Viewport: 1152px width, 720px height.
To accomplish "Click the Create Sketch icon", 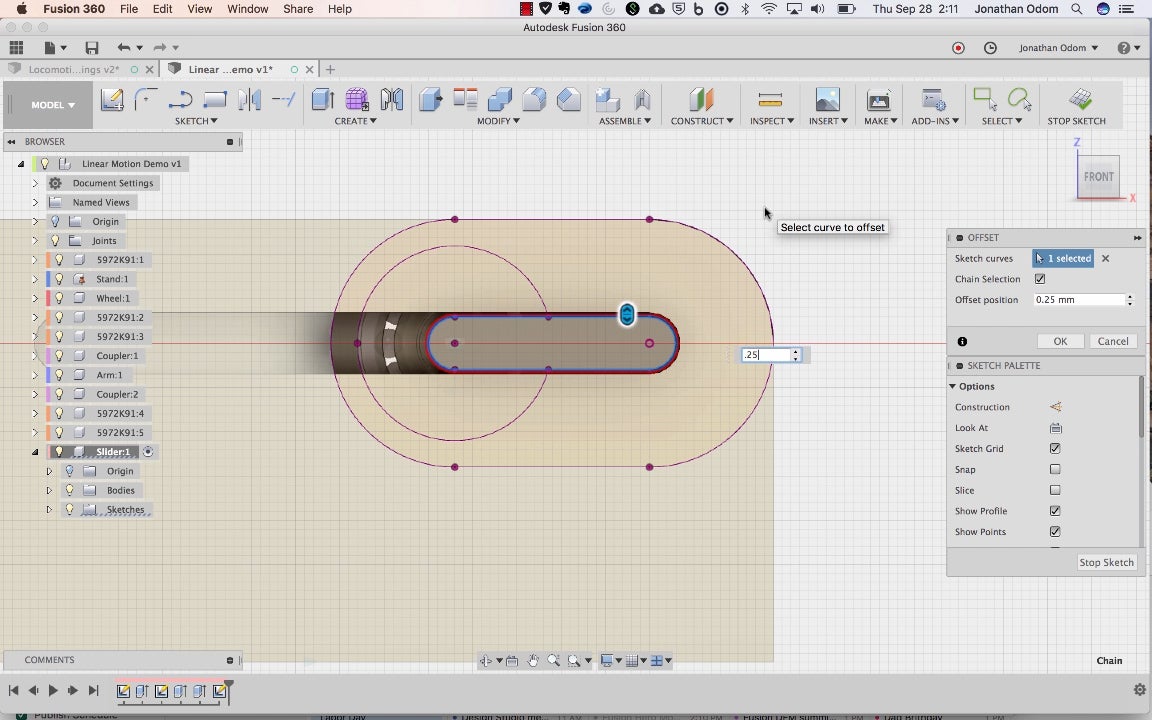I will coord(112,100).
